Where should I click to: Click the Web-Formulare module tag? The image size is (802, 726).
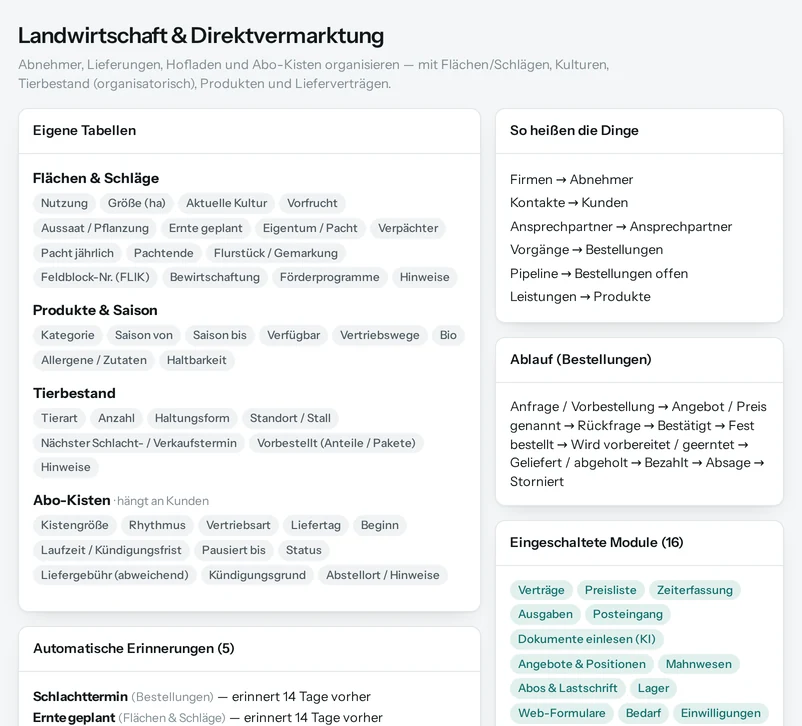(x=562, y=713)
